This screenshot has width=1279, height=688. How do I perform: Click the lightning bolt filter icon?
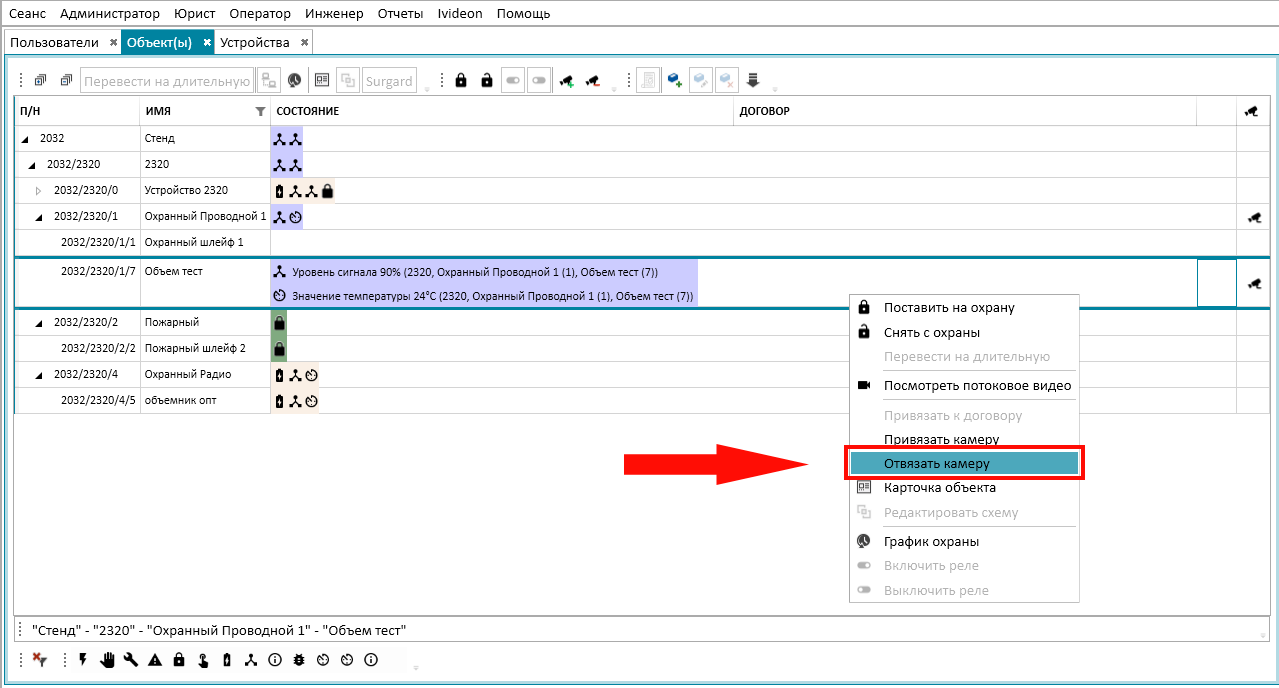pyautogui.click(x=83, y=660)
